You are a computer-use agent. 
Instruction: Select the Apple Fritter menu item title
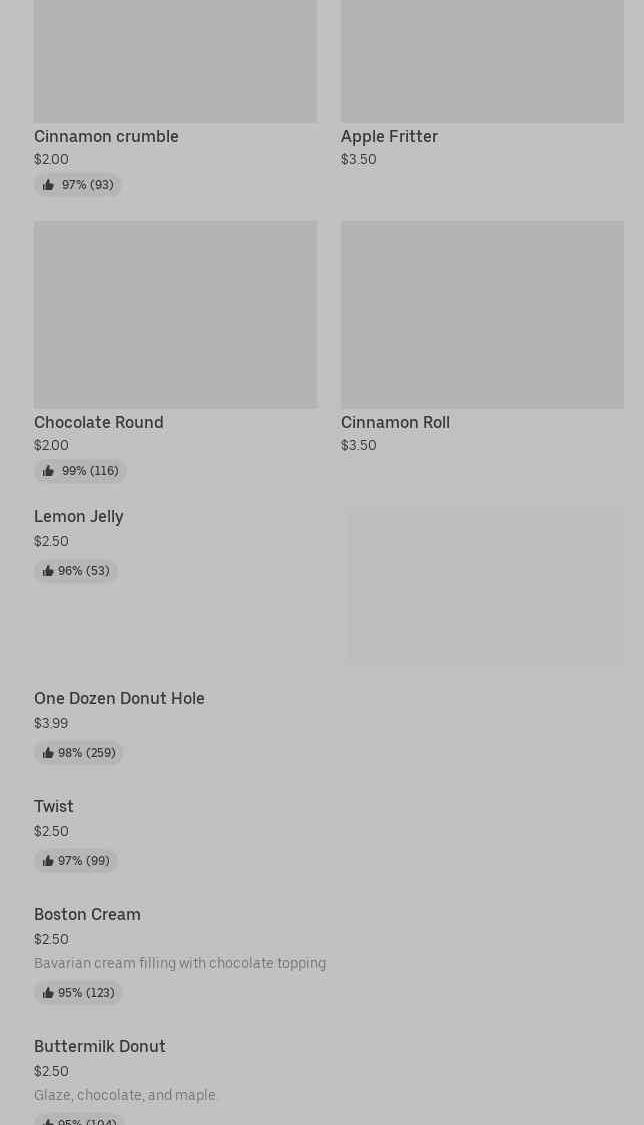389,136
